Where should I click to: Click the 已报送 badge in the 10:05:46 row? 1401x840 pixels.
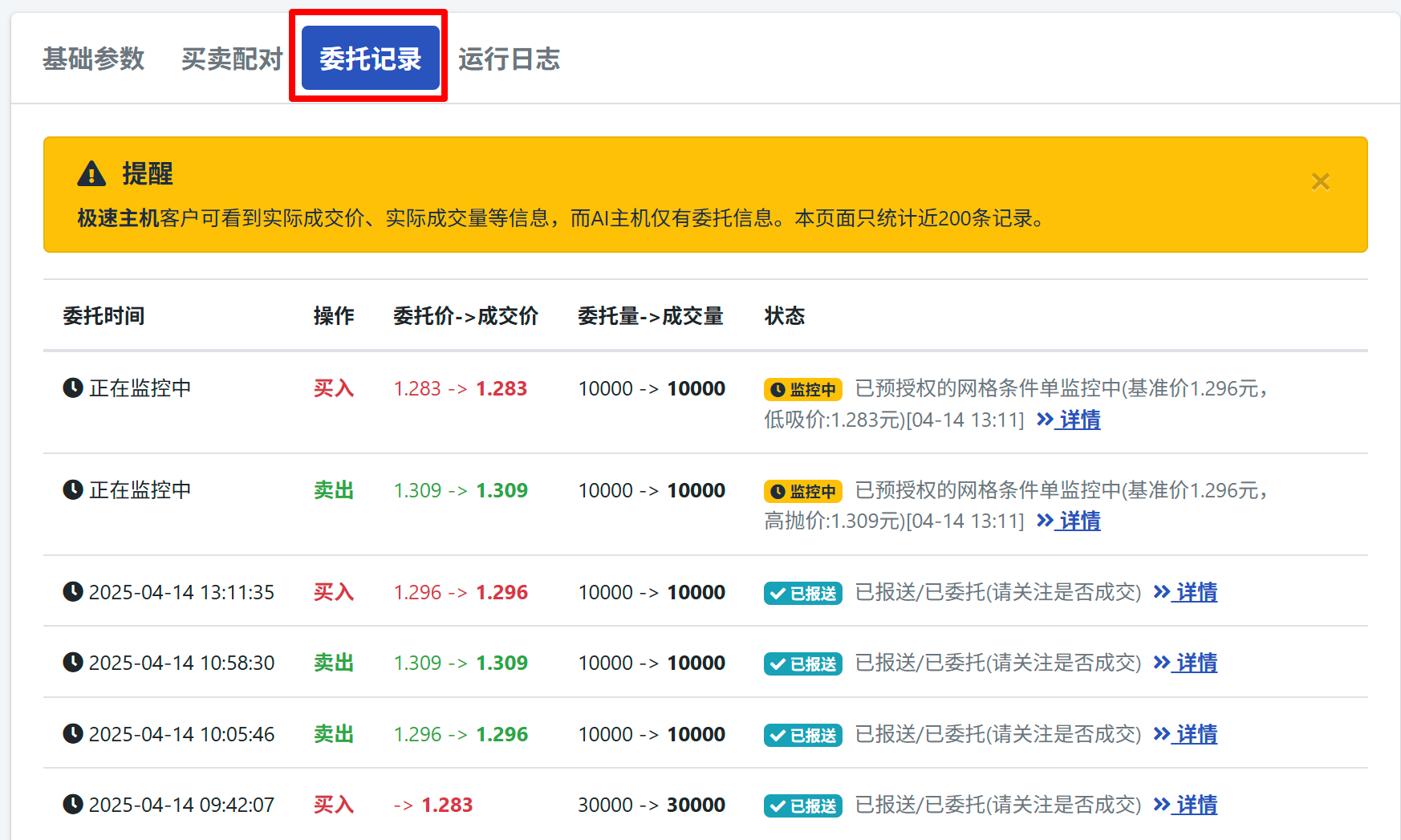pos(802,735)
